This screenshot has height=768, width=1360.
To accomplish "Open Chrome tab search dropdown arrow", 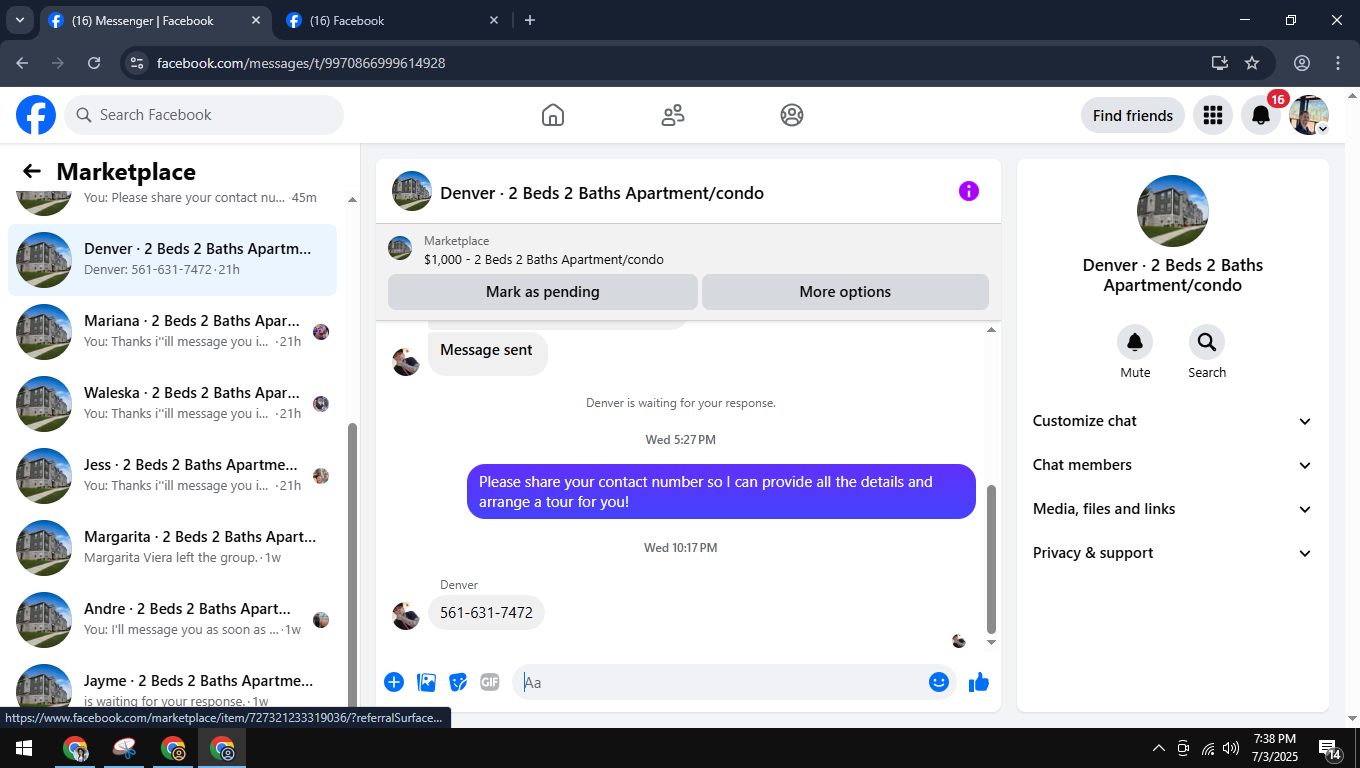I will pos(19,20).
